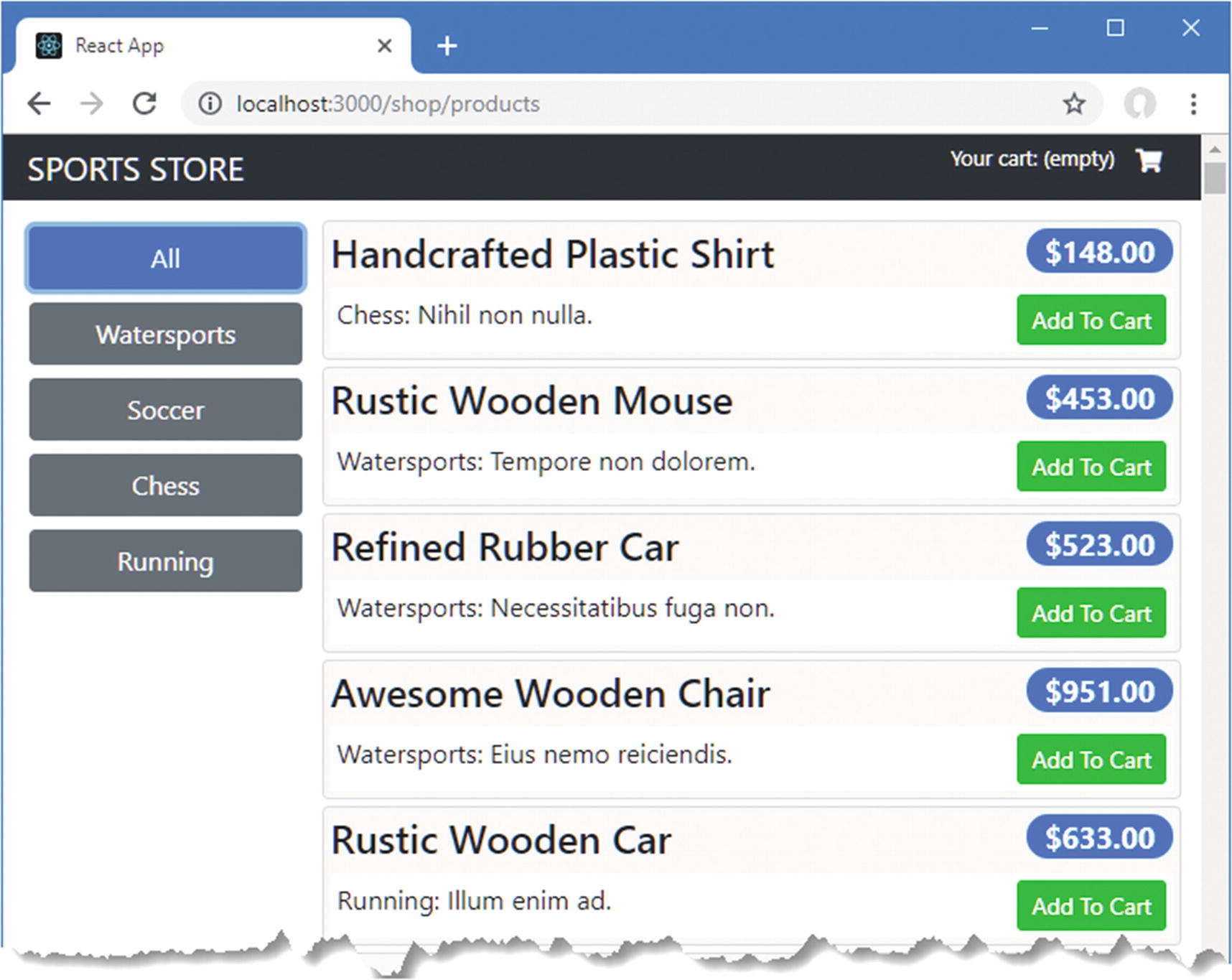The image size is (1232, 980).
Task: Reload the page with refresh icon
Action: click(144, 104)
